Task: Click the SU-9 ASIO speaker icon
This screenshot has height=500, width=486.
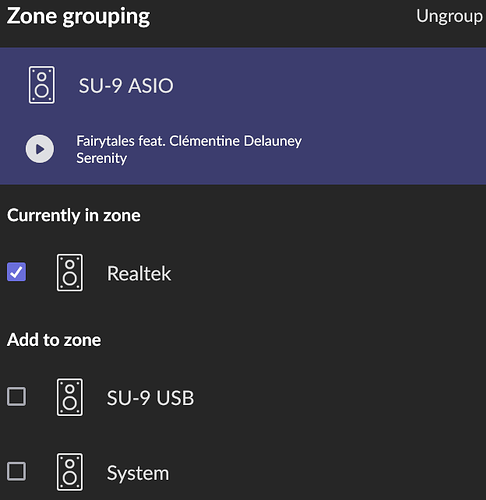Action: pyautogui.click(x=42, y=85)
